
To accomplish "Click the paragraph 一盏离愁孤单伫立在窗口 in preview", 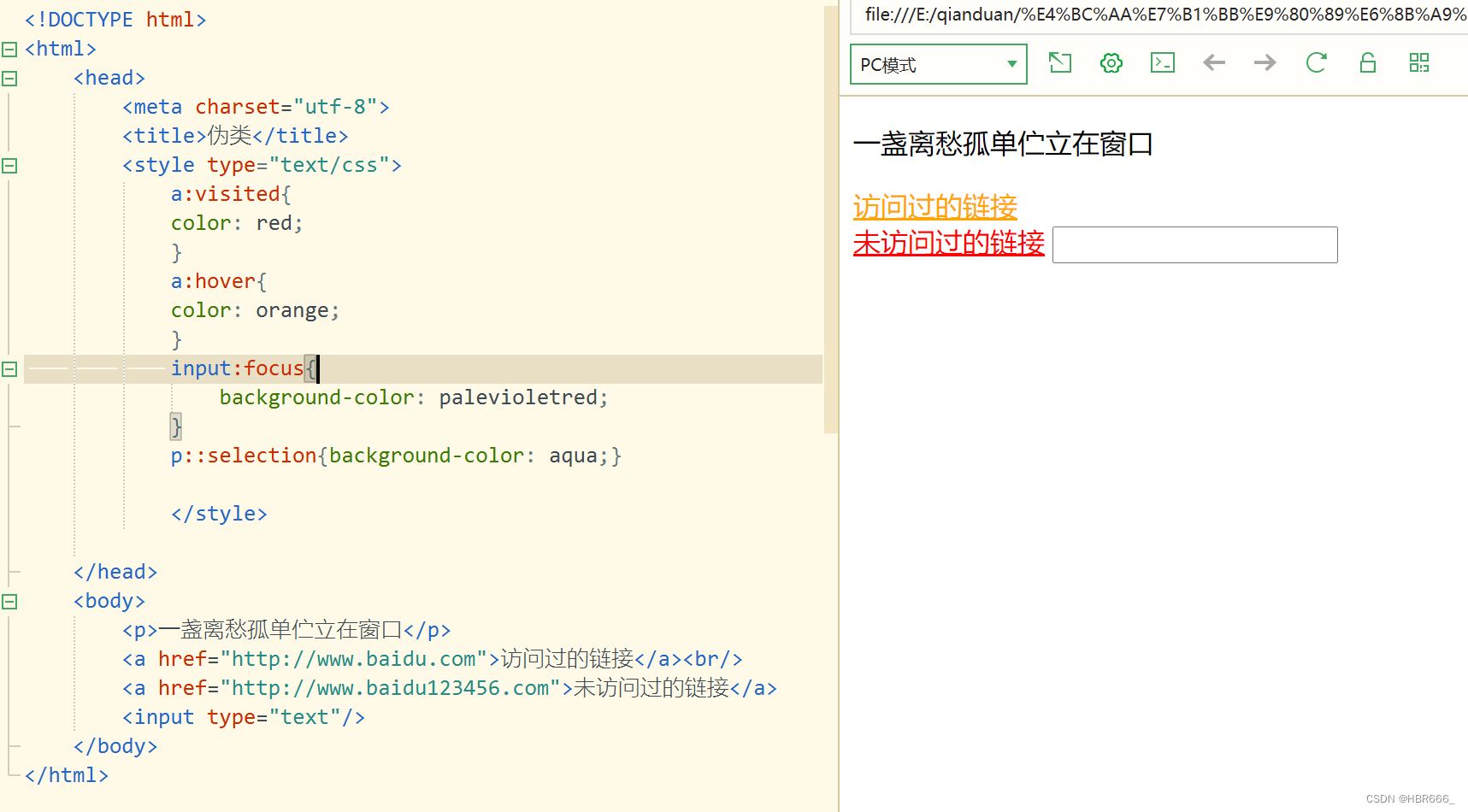I will pos(1004,144).
